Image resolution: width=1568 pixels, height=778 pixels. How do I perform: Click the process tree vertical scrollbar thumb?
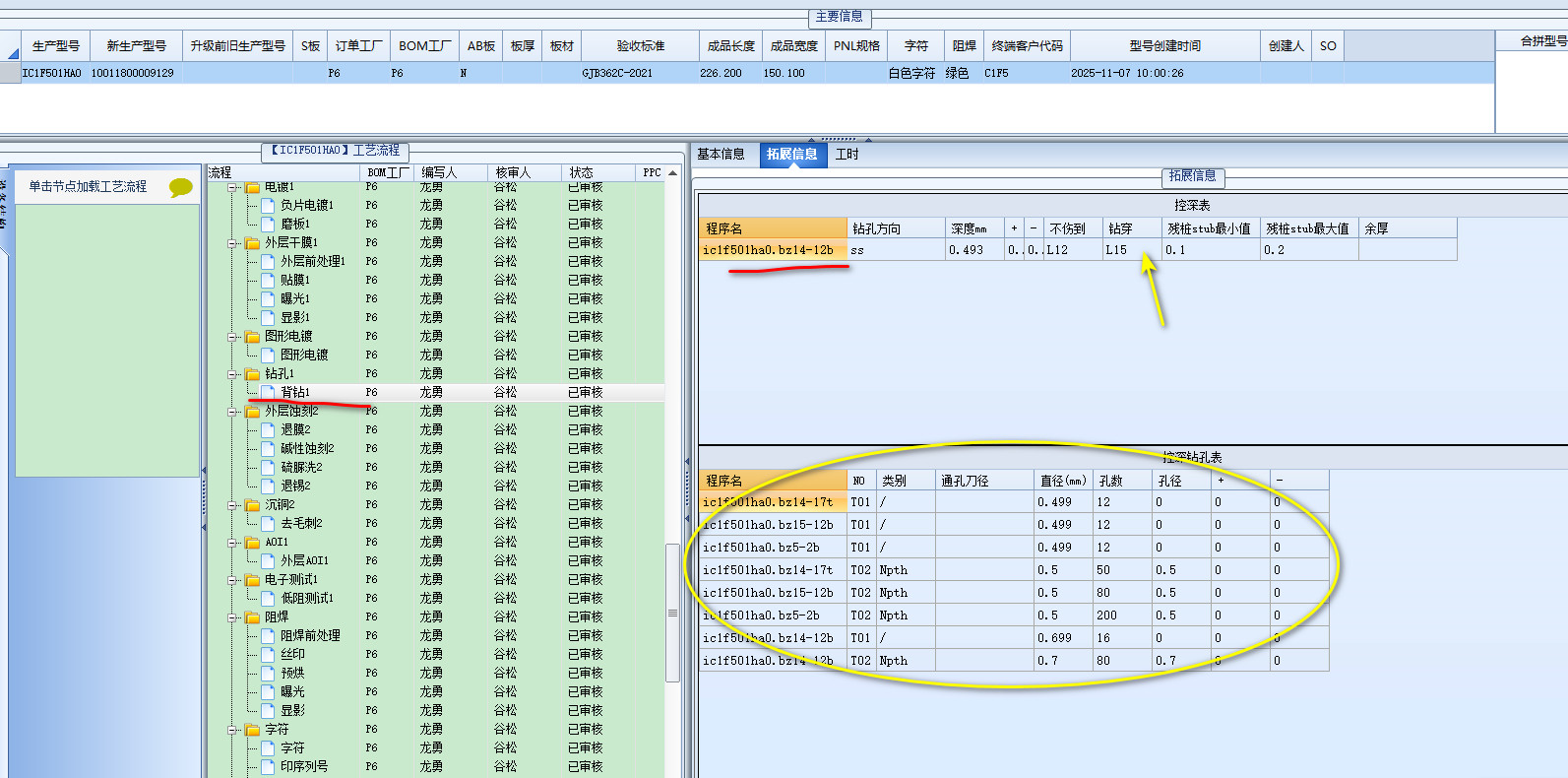(673, 613)
